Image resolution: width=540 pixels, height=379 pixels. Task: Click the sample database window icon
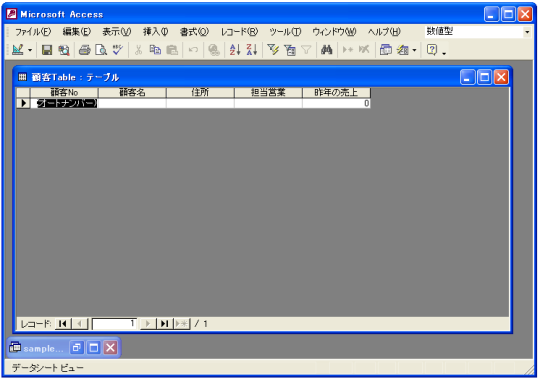[x=15, y=347]
